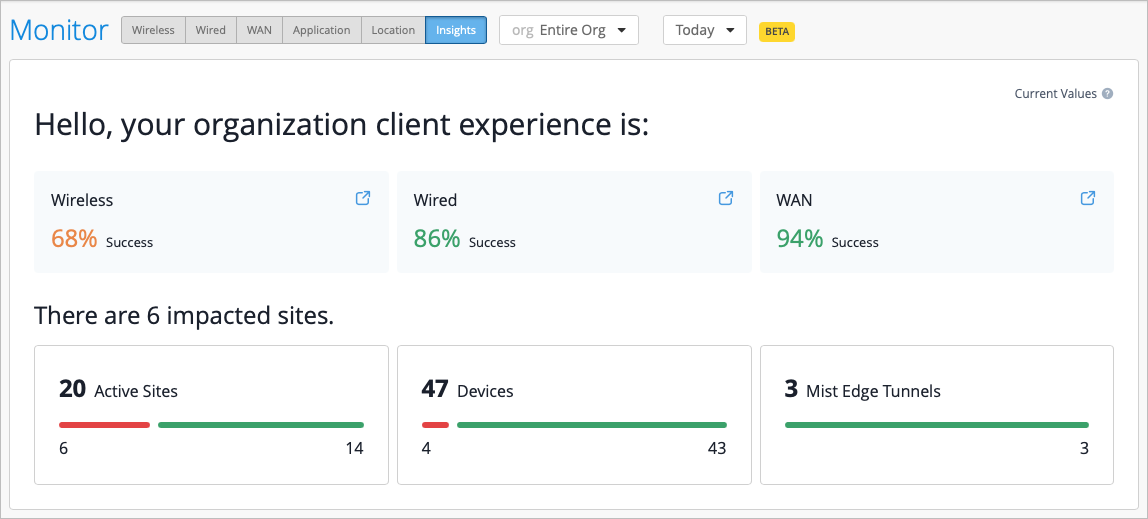Image resolution: width=1148 pixels, height=519 pixels.
Task: Click green bar in Active Sites card
Action: pyautogui.click(x=261, y=425)
